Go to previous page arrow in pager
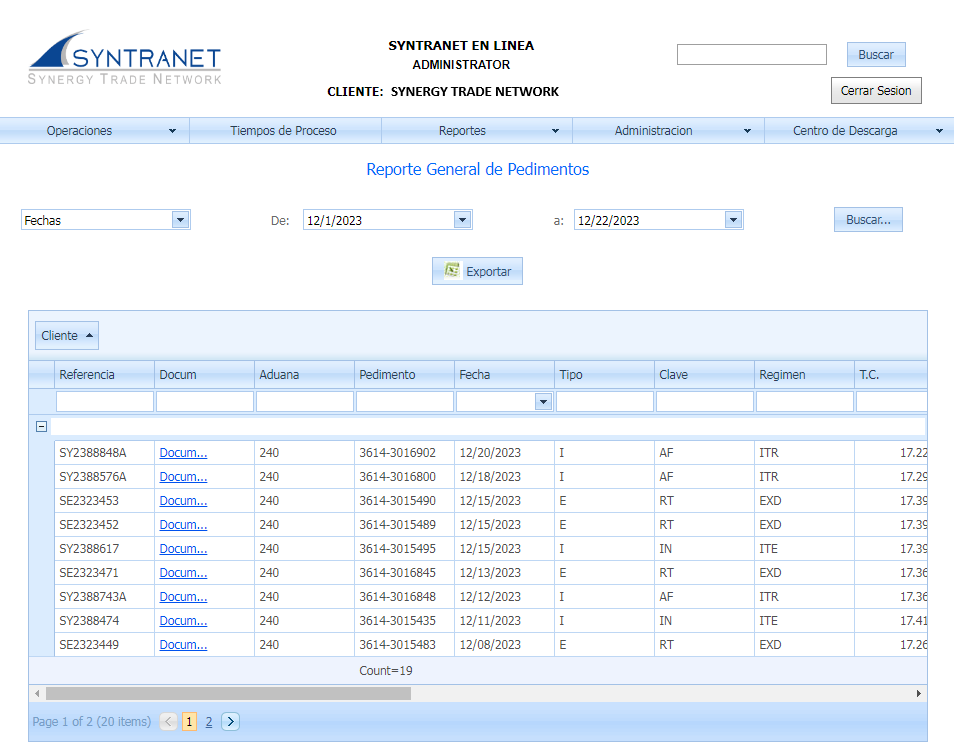 click(169, 721)
